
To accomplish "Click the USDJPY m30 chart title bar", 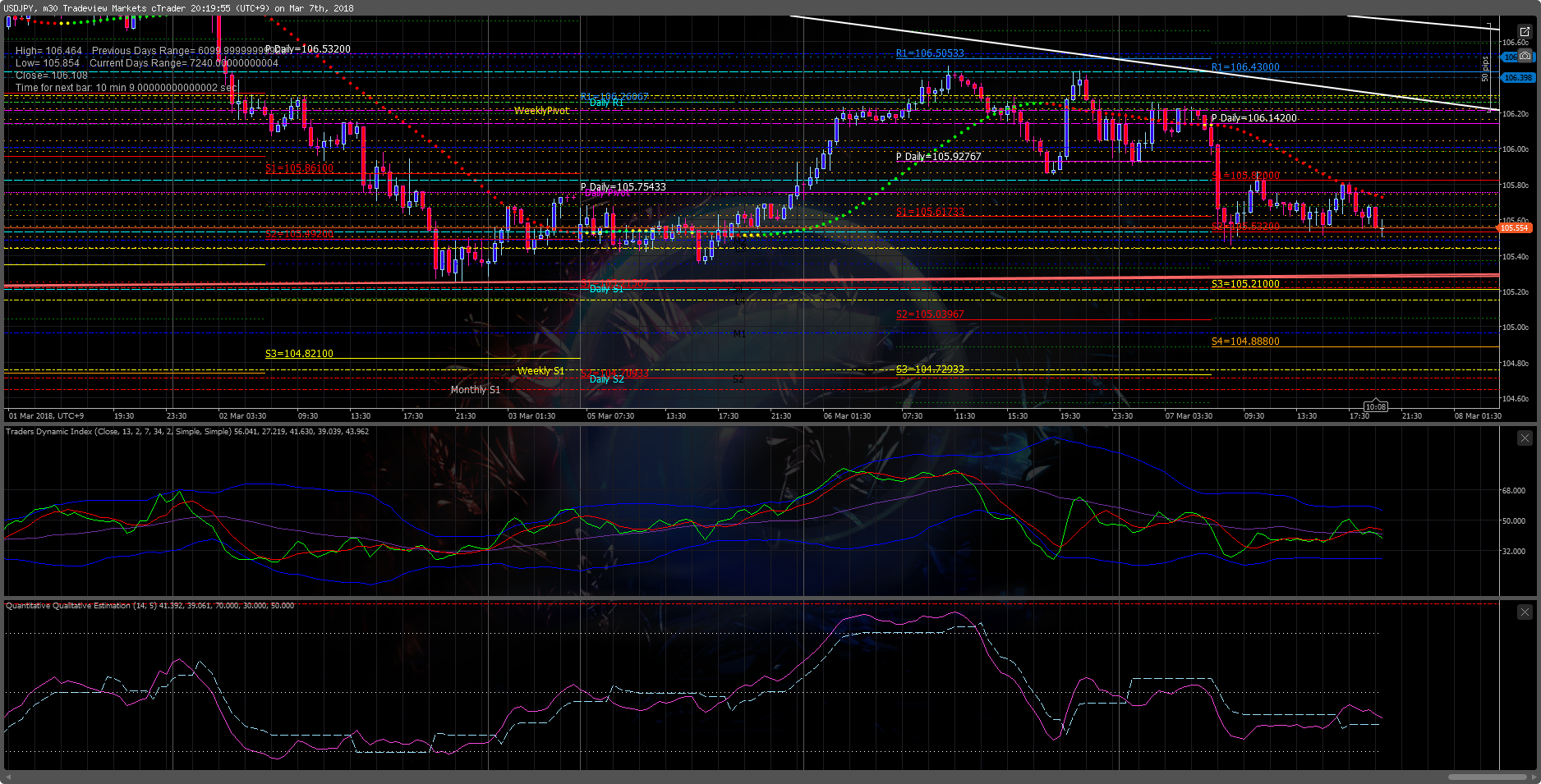I will tap(164, 8).
